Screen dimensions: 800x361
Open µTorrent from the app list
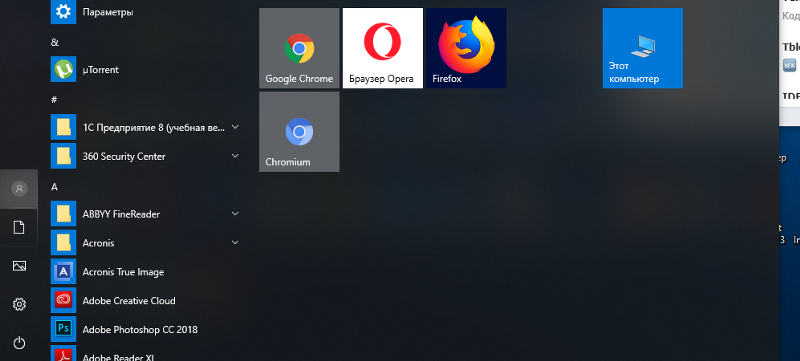[x=145, y=69]
